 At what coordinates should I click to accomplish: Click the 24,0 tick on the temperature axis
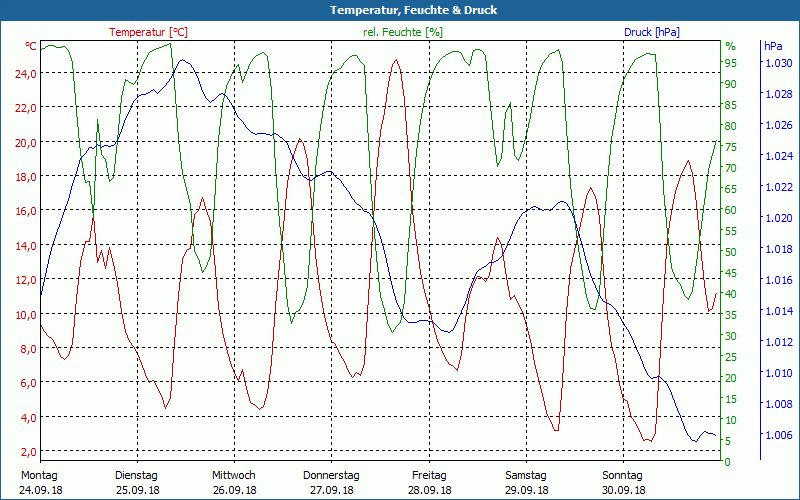tap(25, 73)
